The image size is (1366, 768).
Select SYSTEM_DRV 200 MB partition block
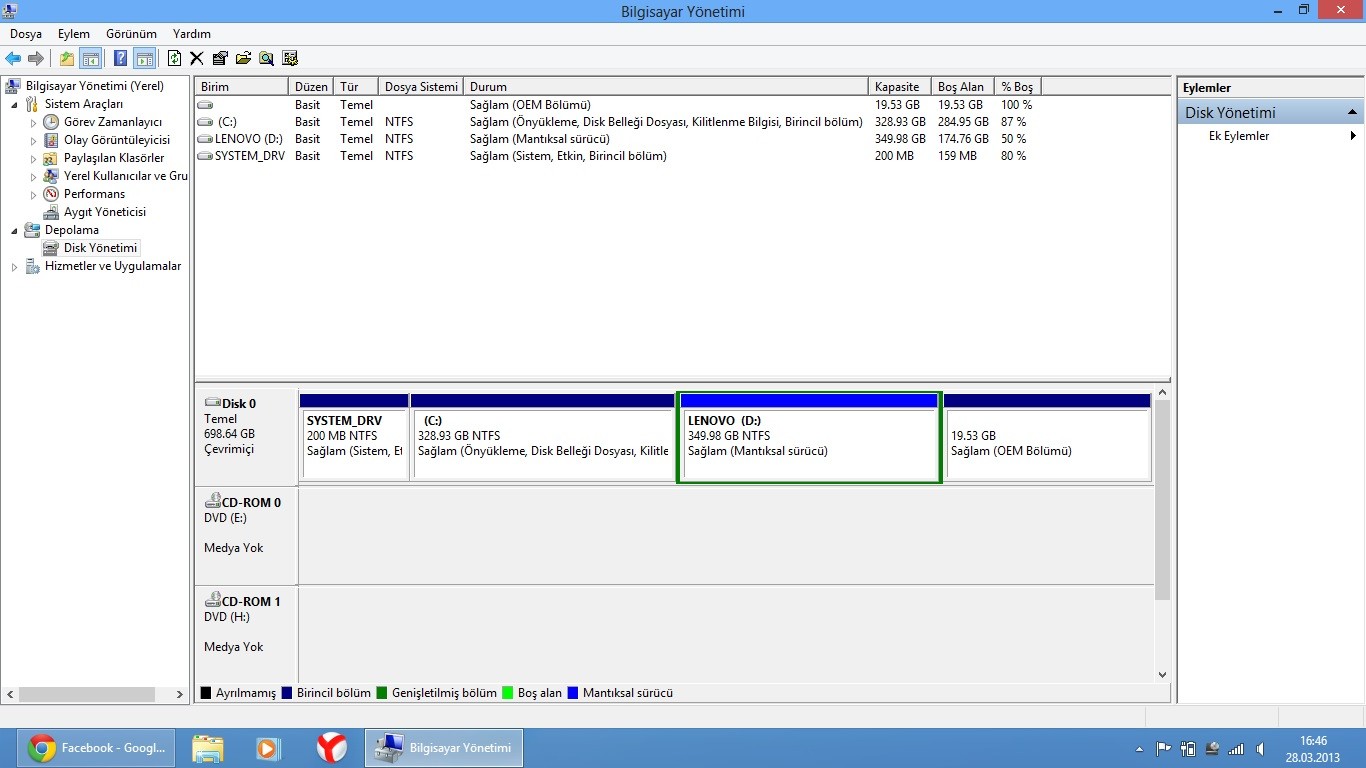point(354,437)
